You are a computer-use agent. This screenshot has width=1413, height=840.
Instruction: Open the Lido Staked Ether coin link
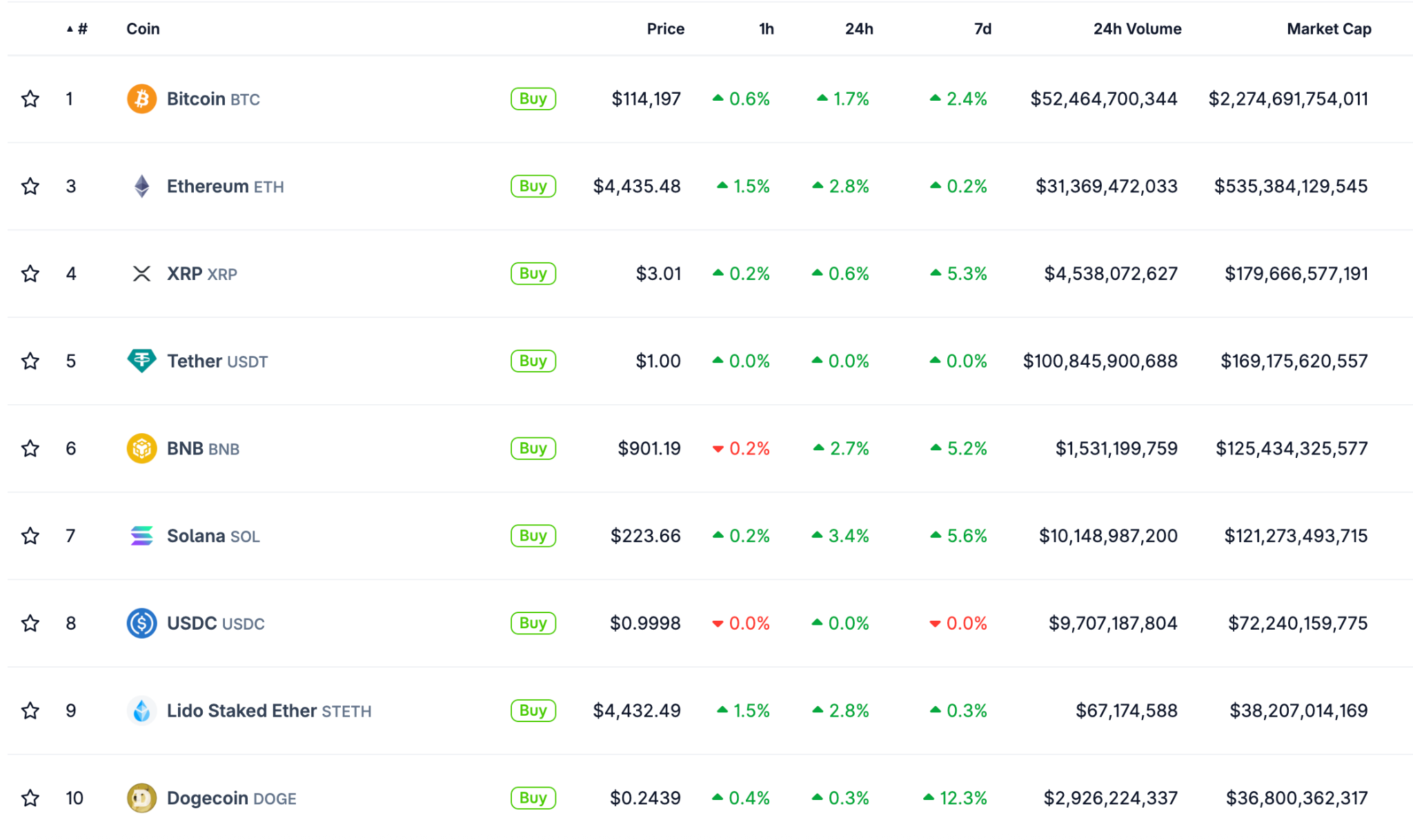click(241, 711)
